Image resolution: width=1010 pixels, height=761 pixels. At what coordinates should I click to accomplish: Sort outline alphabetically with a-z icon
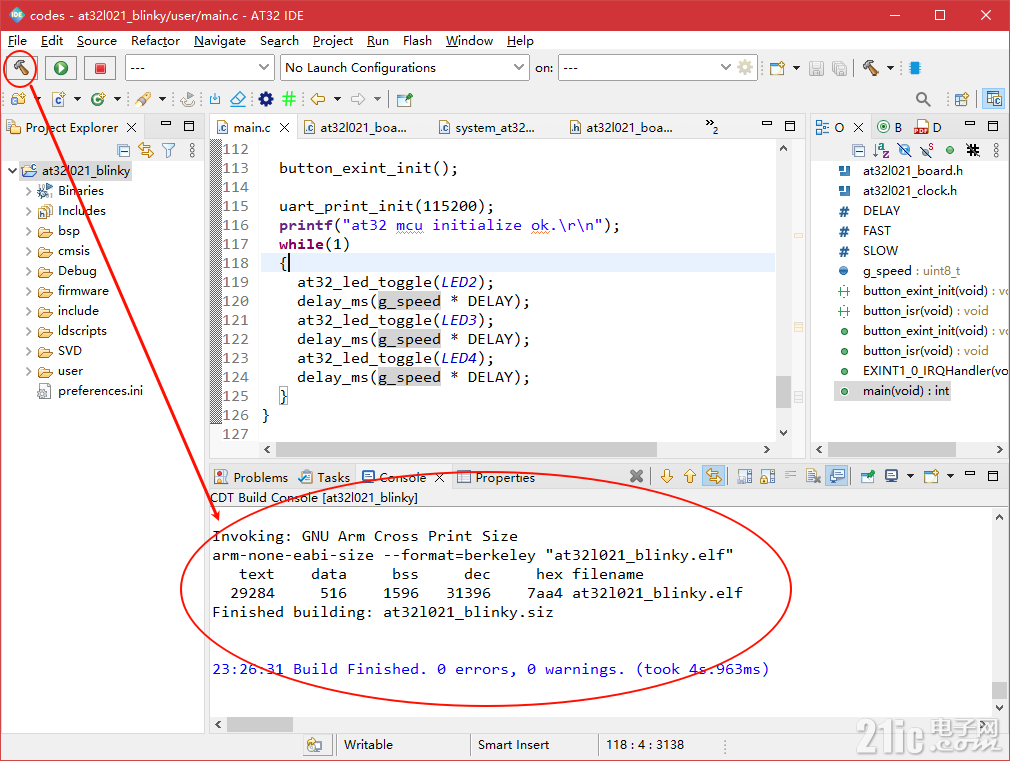881,151
